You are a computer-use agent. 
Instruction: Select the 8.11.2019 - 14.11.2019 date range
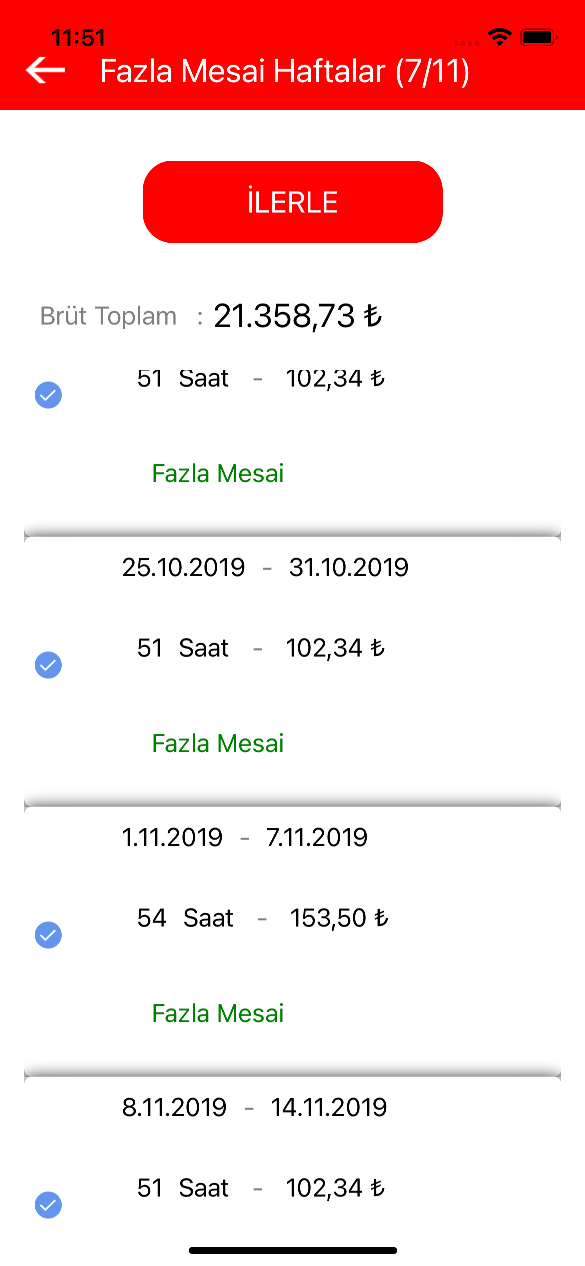254,1108
